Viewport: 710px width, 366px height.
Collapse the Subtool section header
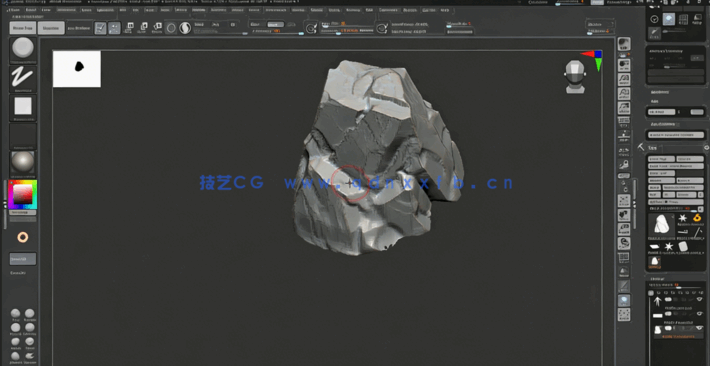657,279
